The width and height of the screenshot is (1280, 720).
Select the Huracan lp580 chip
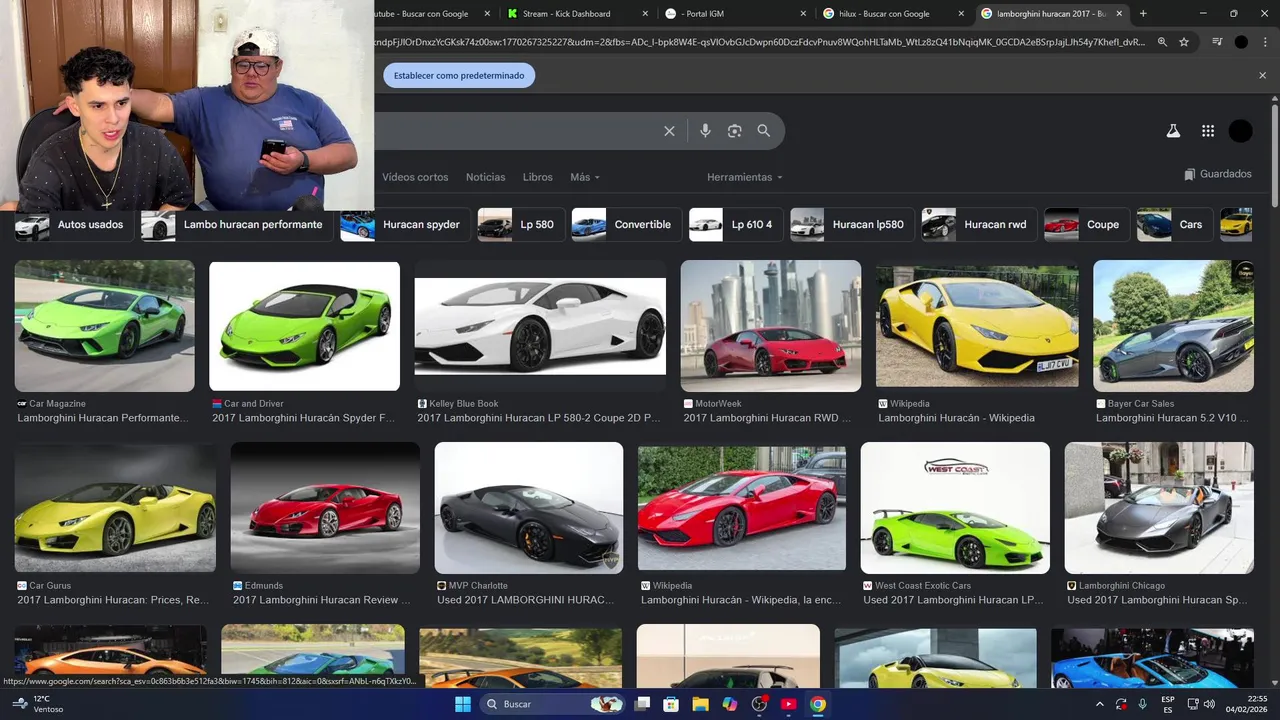click(851, 225)
